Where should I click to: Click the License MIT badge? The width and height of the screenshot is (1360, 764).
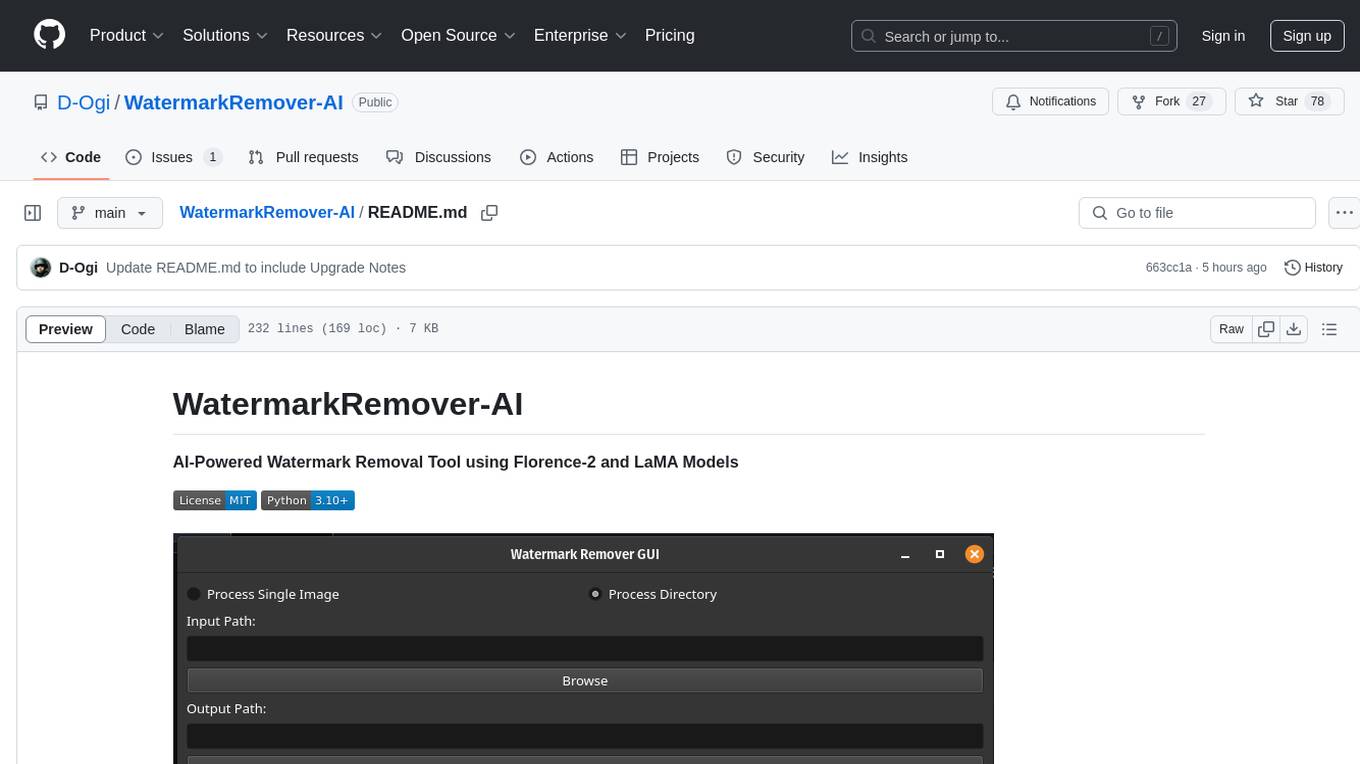pyautogui.click(x=215, y=500)
